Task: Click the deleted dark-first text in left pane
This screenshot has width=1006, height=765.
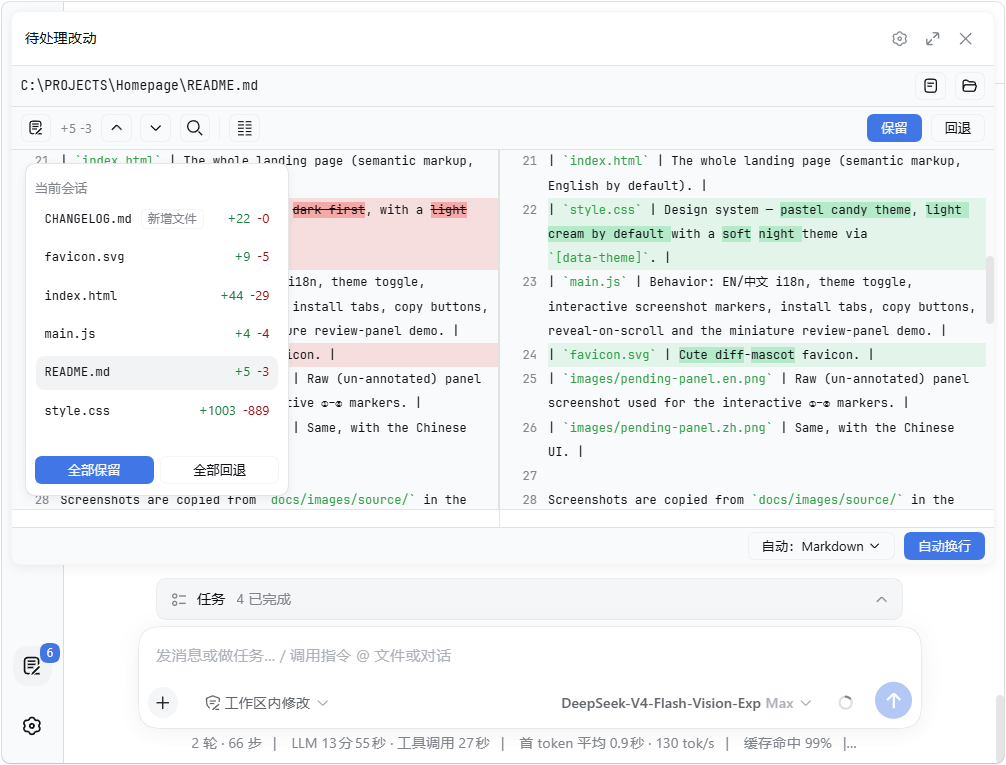Action: (328, 210)
